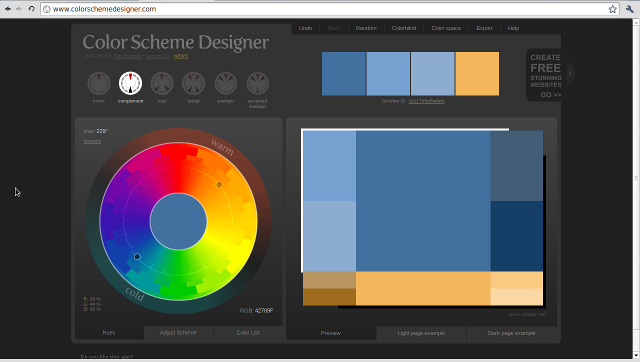The height and width of the screenshot is (362, 640).
Task: Click the light blue top-left preview block
Action: (329, 166)
